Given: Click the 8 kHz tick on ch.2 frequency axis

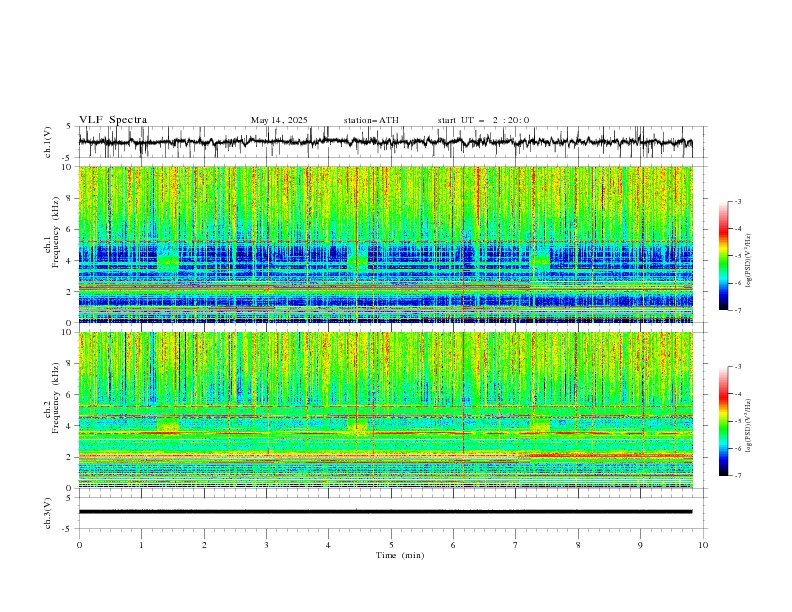Looking at the screenshot, I should pyautogui.click(x=70, y=364).
